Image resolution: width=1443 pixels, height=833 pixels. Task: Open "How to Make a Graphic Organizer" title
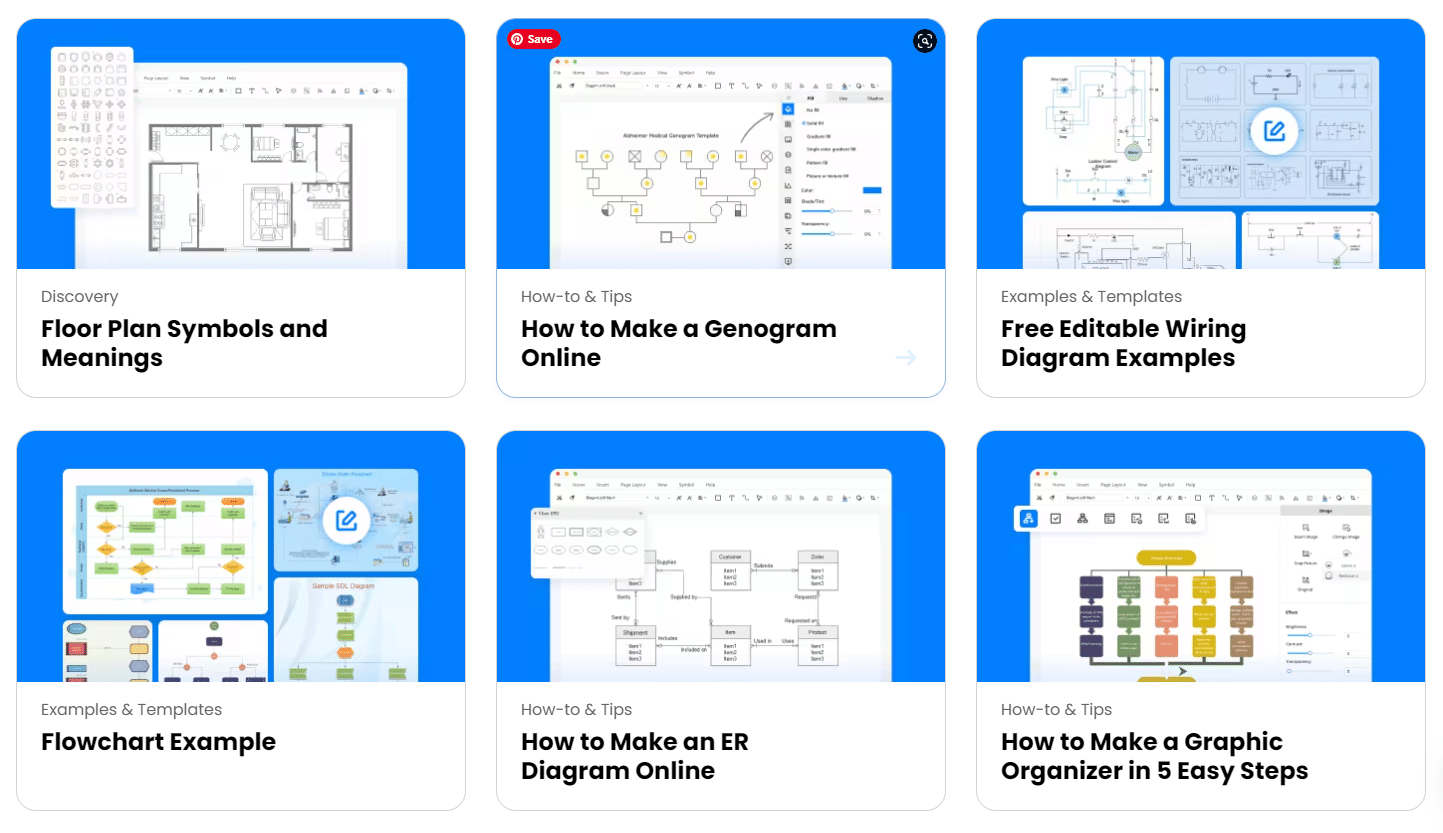[x=1154, y=756]
